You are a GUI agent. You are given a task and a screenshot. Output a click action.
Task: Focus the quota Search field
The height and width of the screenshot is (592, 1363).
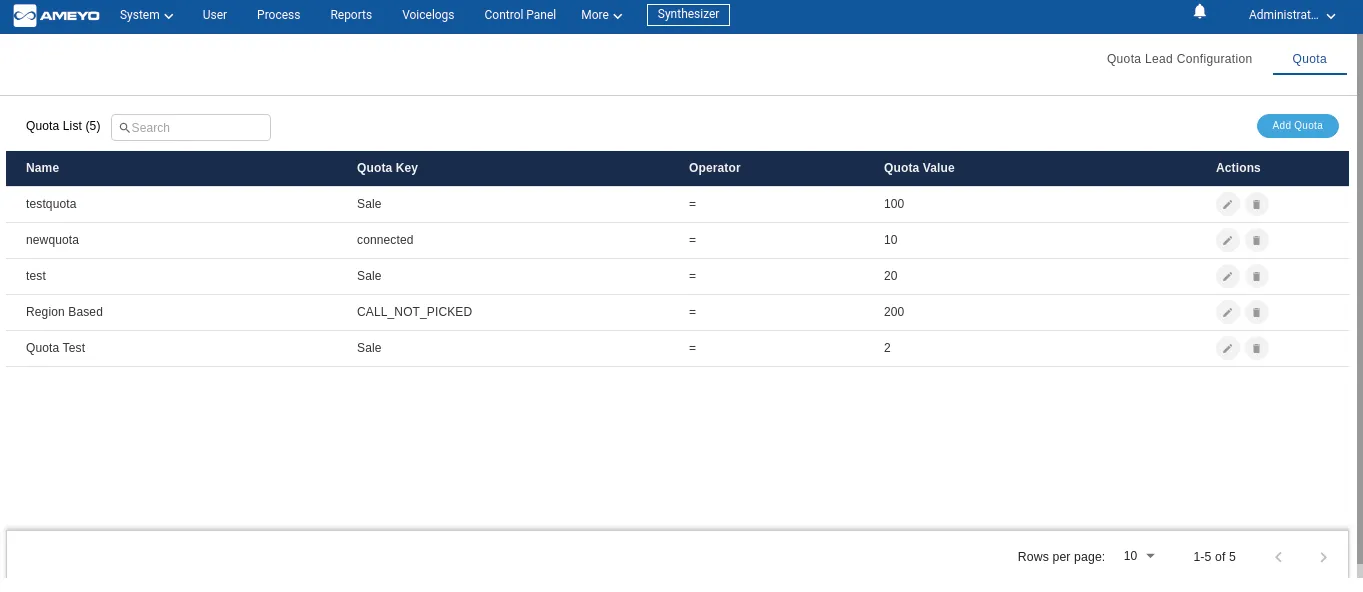point(191,127)
